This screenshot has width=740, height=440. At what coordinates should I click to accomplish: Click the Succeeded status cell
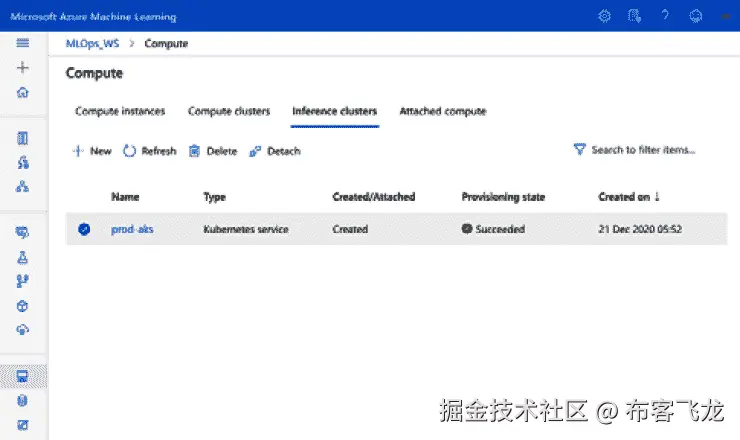[x=493, y=229]
